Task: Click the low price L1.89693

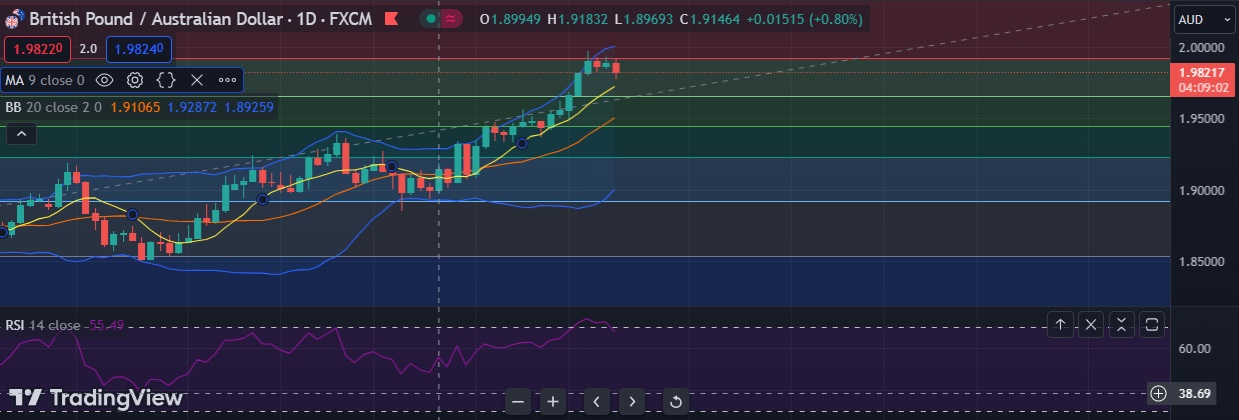Action: click(x=643, y=19)
